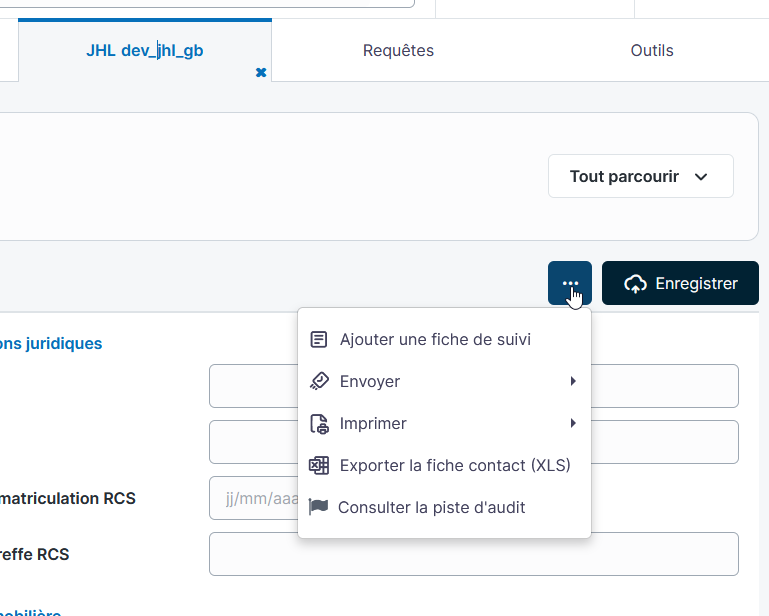Expand the Imprimer submenu arrow
This screenshot has width=769, height=616.
tap(573, 423)
